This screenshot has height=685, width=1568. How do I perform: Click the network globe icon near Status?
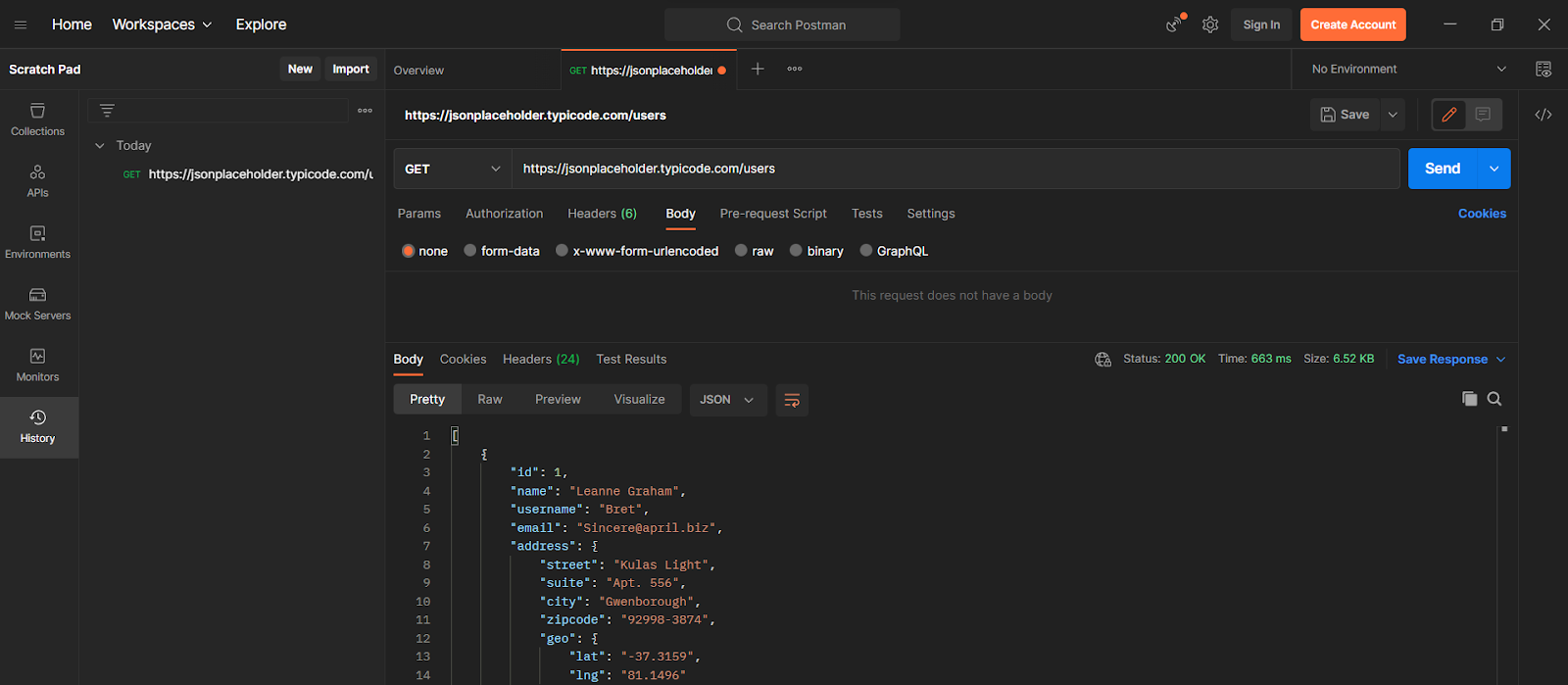(1103, 360)
